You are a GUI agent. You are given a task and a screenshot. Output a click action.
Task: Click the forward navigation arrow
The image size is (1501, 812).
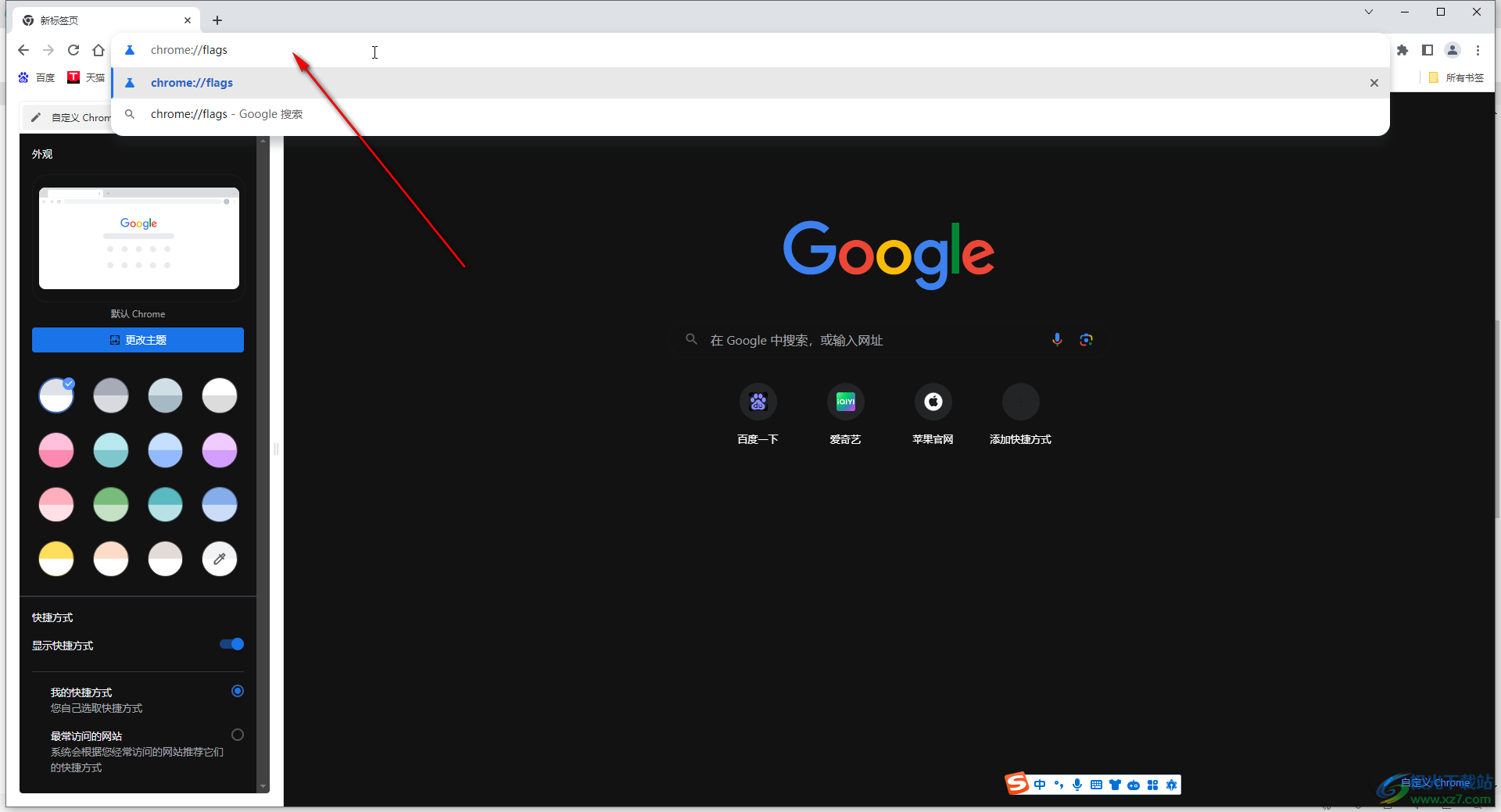[48, 50]
